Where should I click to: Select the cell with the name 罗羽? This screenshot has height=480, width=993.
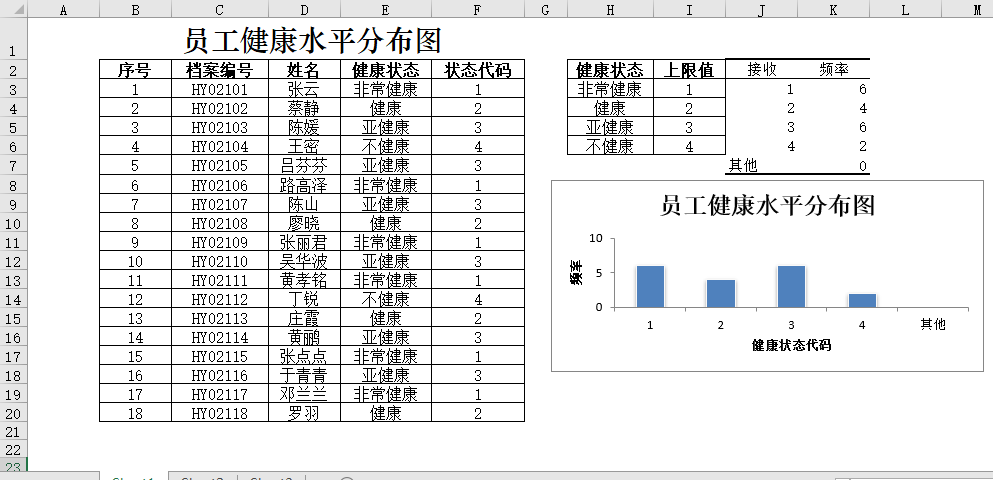click(304, 413)
